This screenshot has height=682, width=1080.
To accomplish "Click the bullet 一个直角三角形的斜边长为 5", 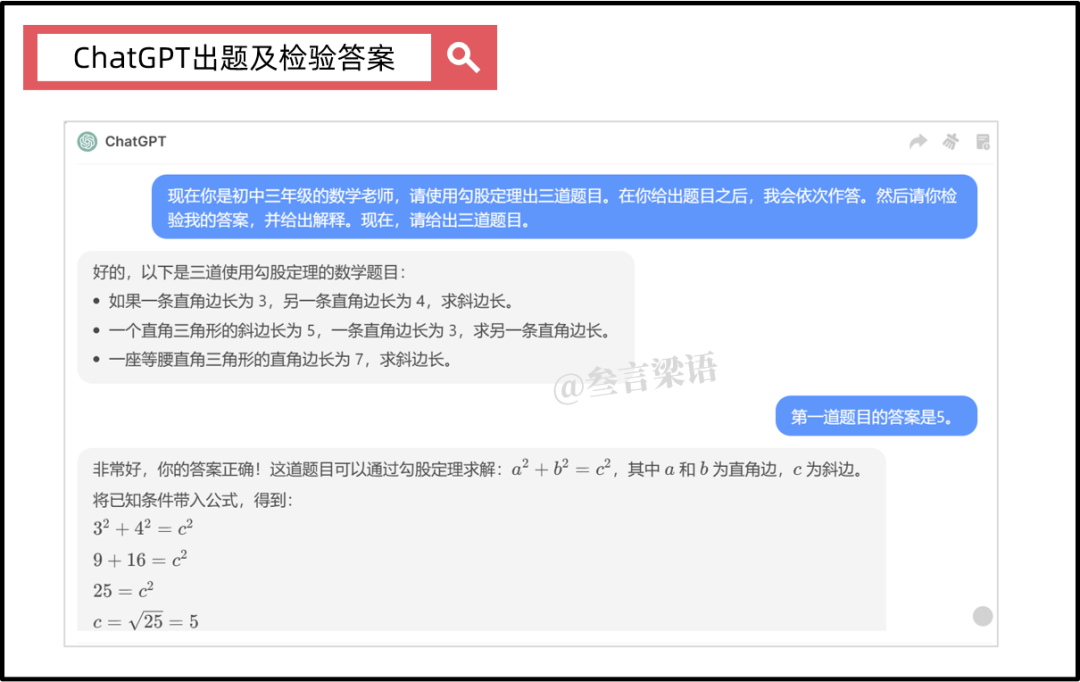I will tap(359, 331).
